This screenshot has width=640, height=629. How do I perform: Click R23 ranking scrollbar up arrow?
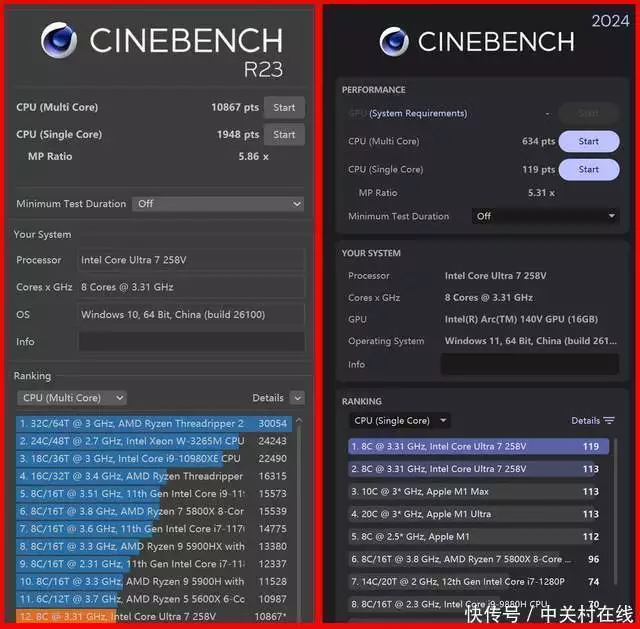click(299, 420)
